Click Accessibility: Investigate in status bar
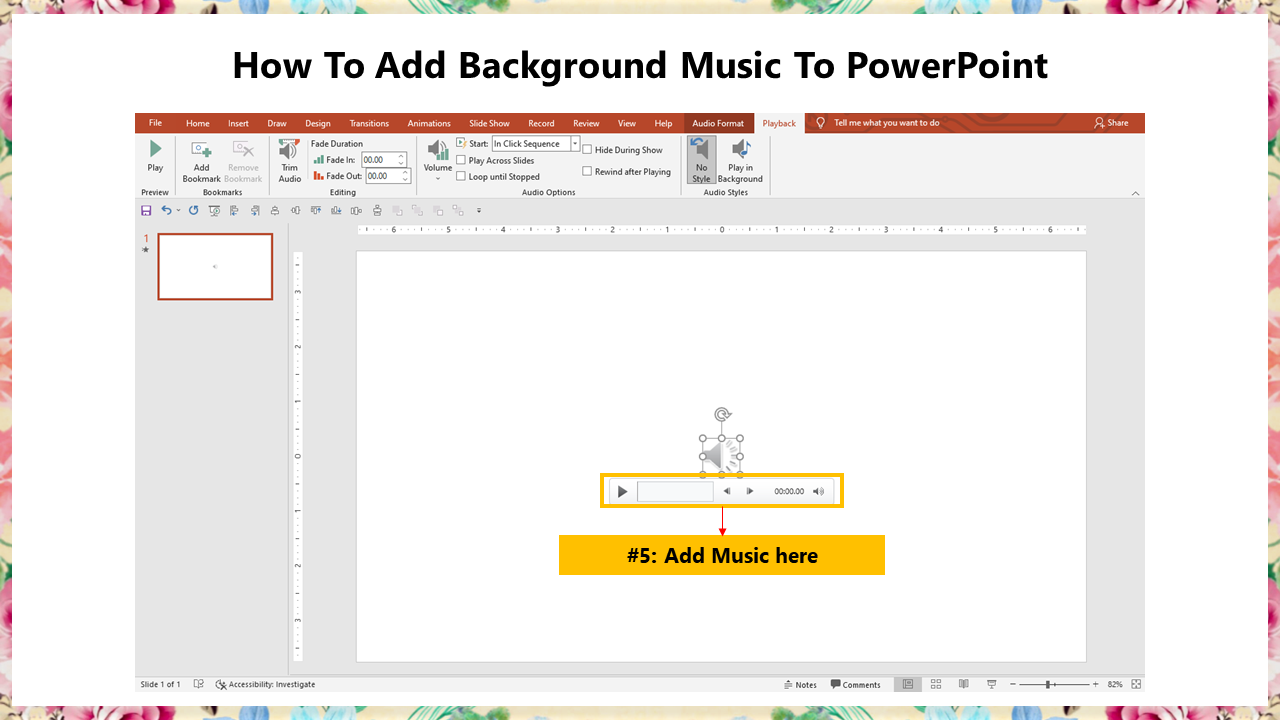1280x720 pixels. (x=265, y=684)
